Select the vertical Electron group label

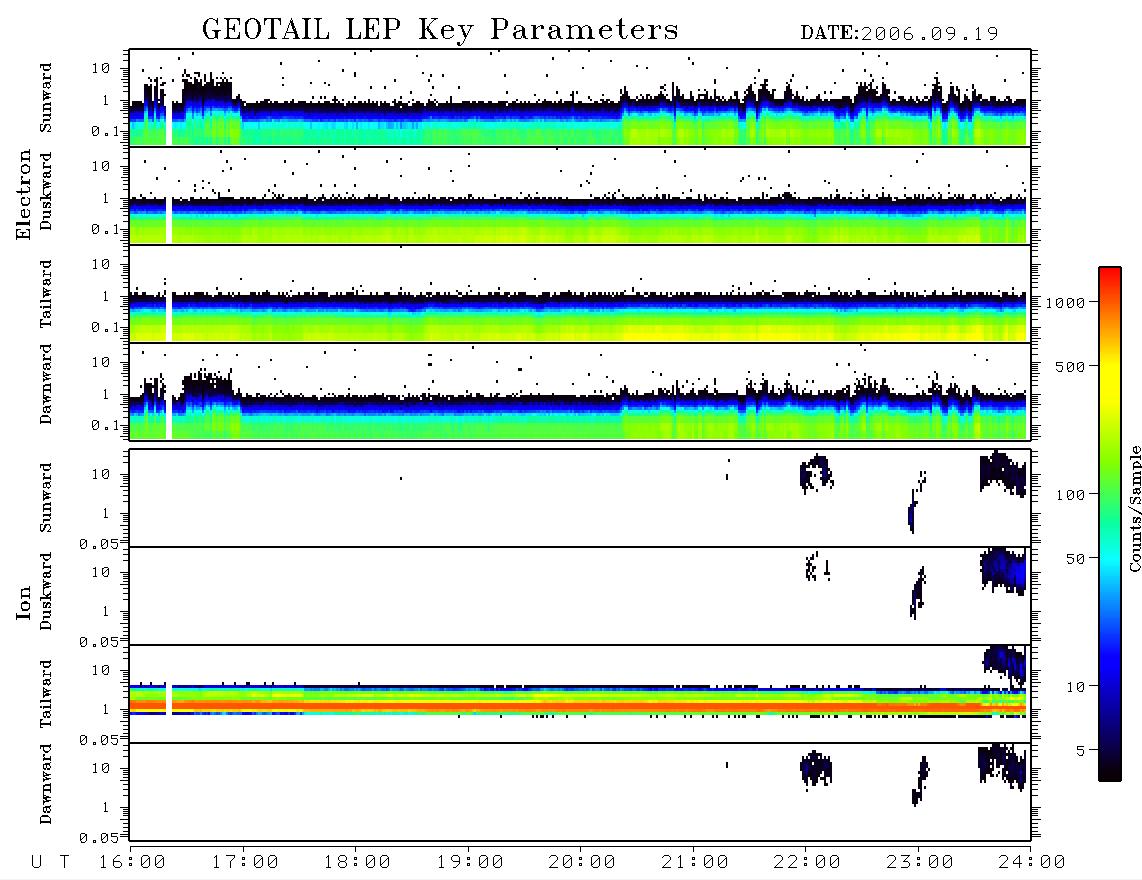[23, 195]
